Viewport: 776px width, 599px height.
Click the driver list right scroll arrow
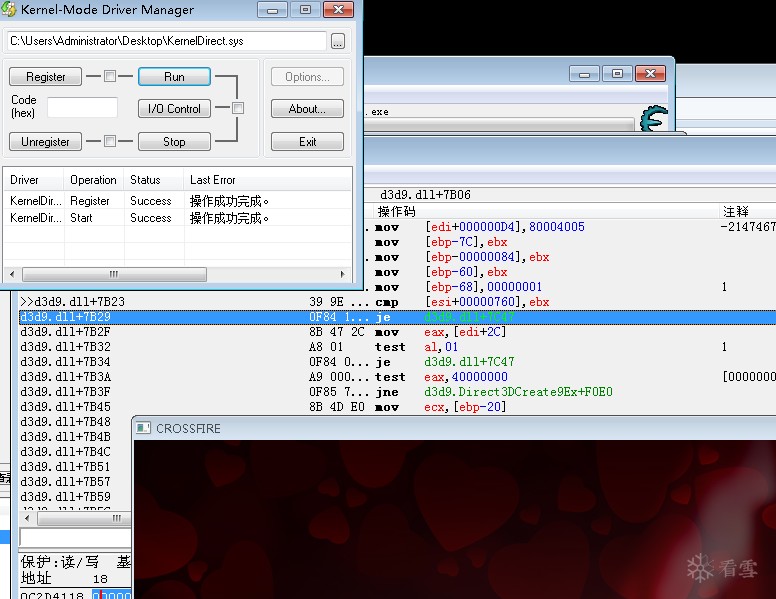point(342,274)
